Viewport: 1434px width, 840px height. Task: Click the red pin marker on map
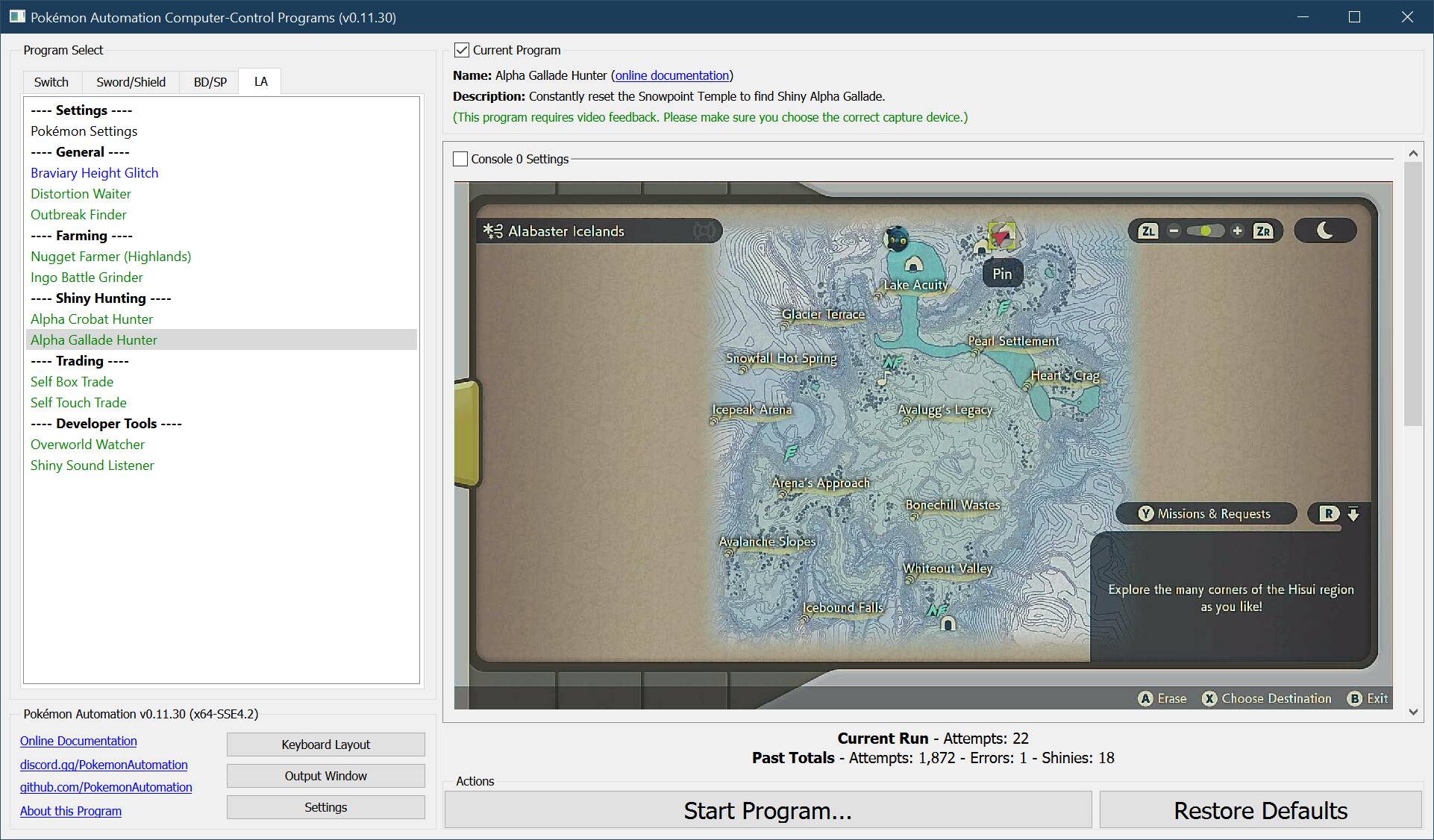pos(1001,236)
